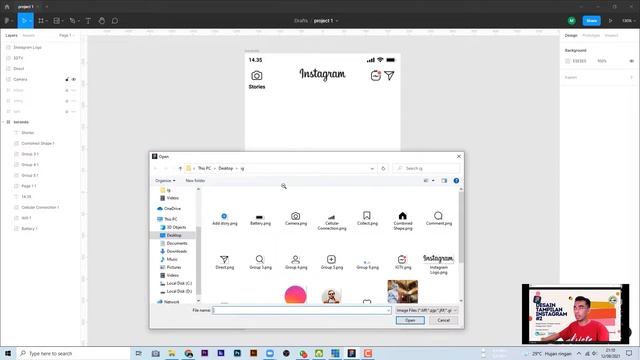
Task: Click the taskbar search box
Action: (x=73, y=353)
